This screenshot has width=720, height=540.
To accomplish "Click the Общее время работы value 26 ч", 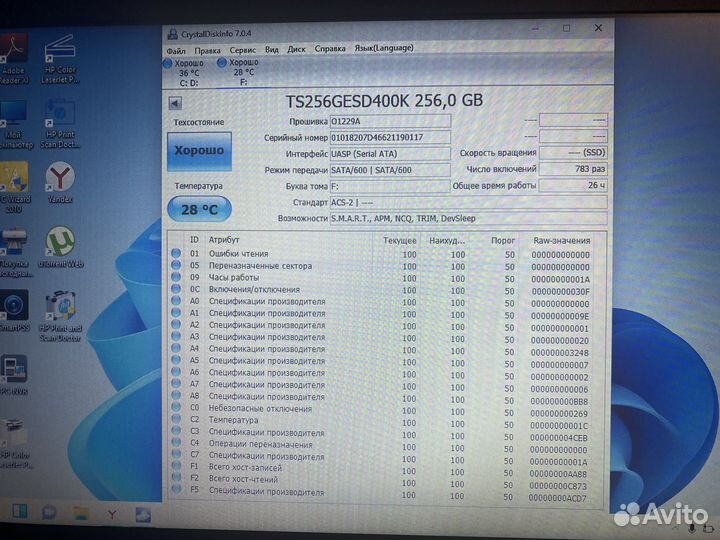I will [x=573, y=185].
